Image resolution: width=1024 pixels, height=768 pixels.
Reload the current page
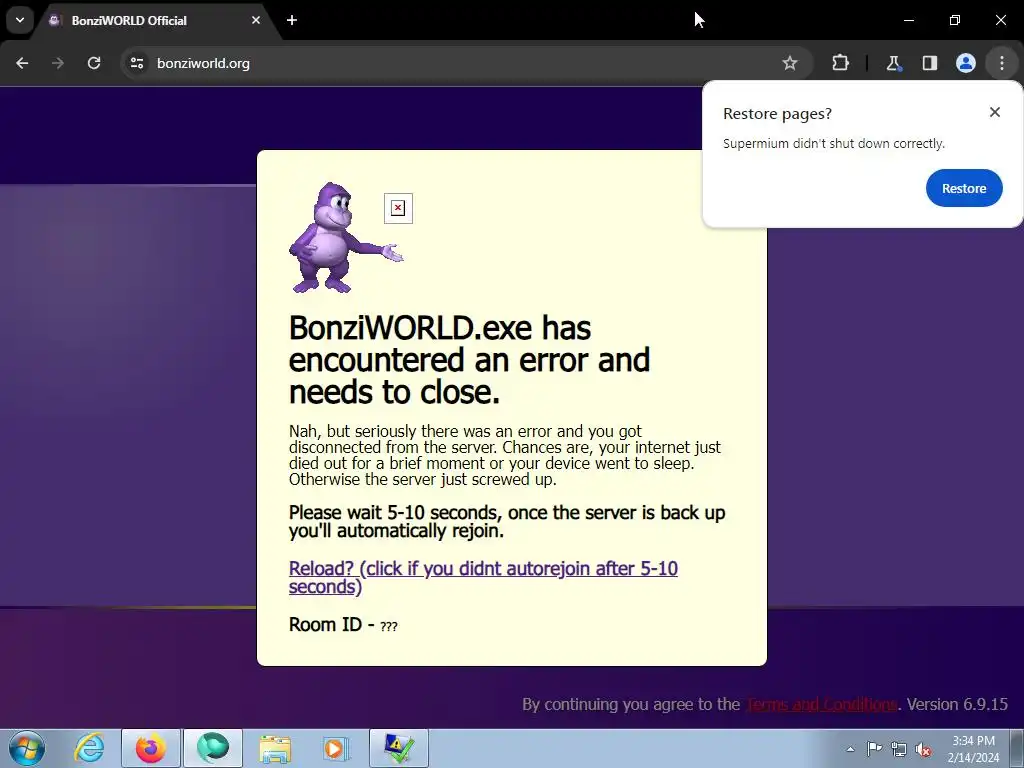[x=94, y=63]
